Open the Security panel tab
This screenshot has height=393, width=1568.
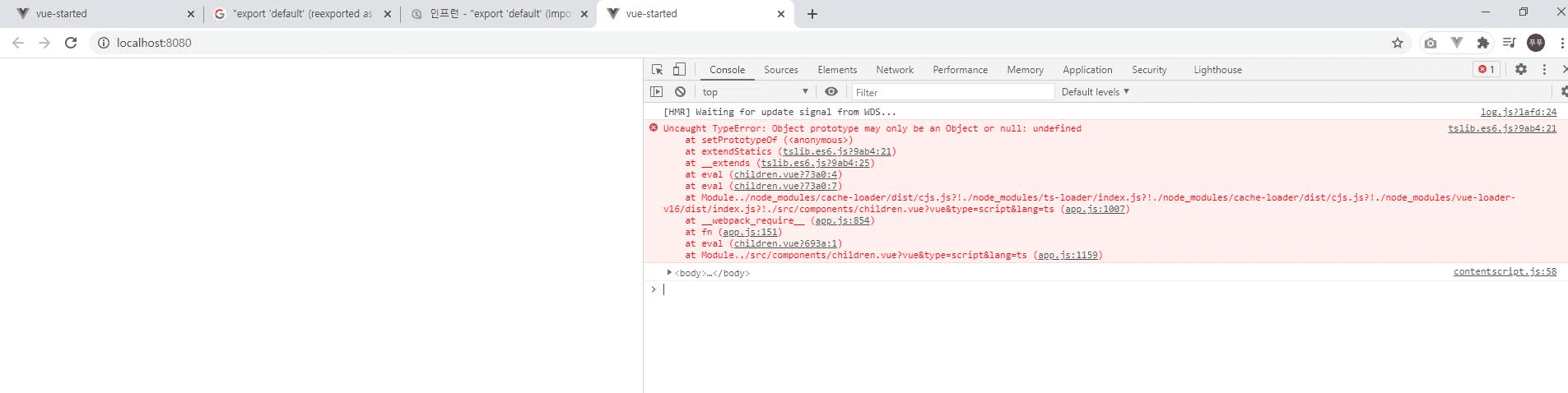pyautogui.click(x=1149, y=70)
